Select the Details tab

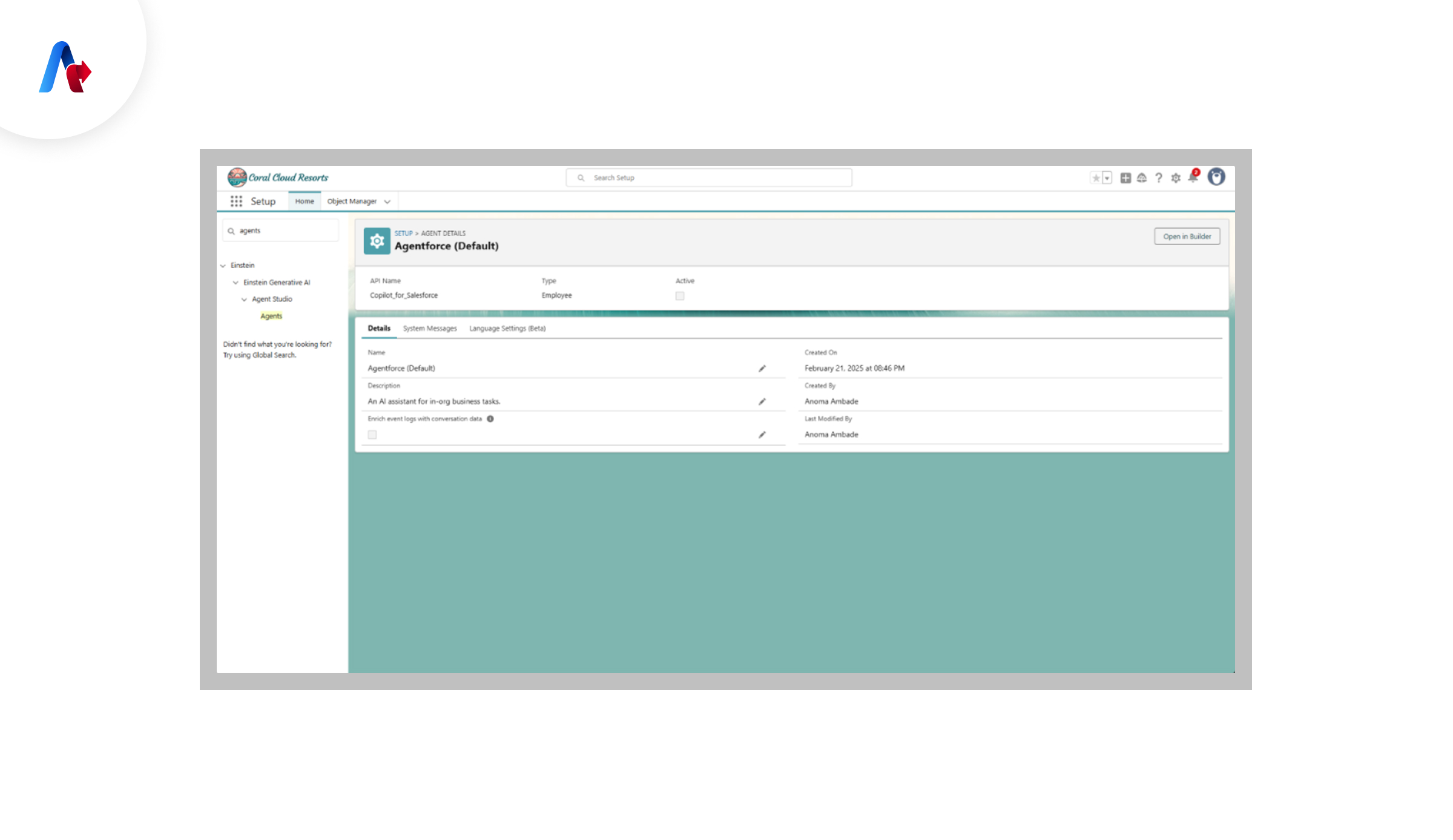coord(379,329)
